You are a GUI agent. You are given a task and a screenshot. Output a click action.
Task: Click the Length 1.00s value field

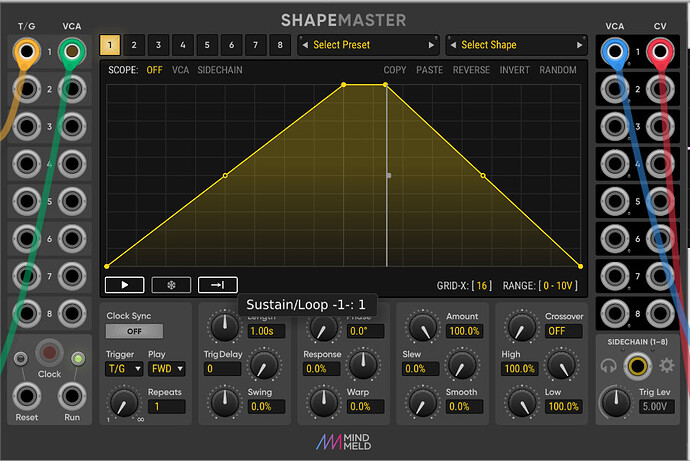point(262,331)
